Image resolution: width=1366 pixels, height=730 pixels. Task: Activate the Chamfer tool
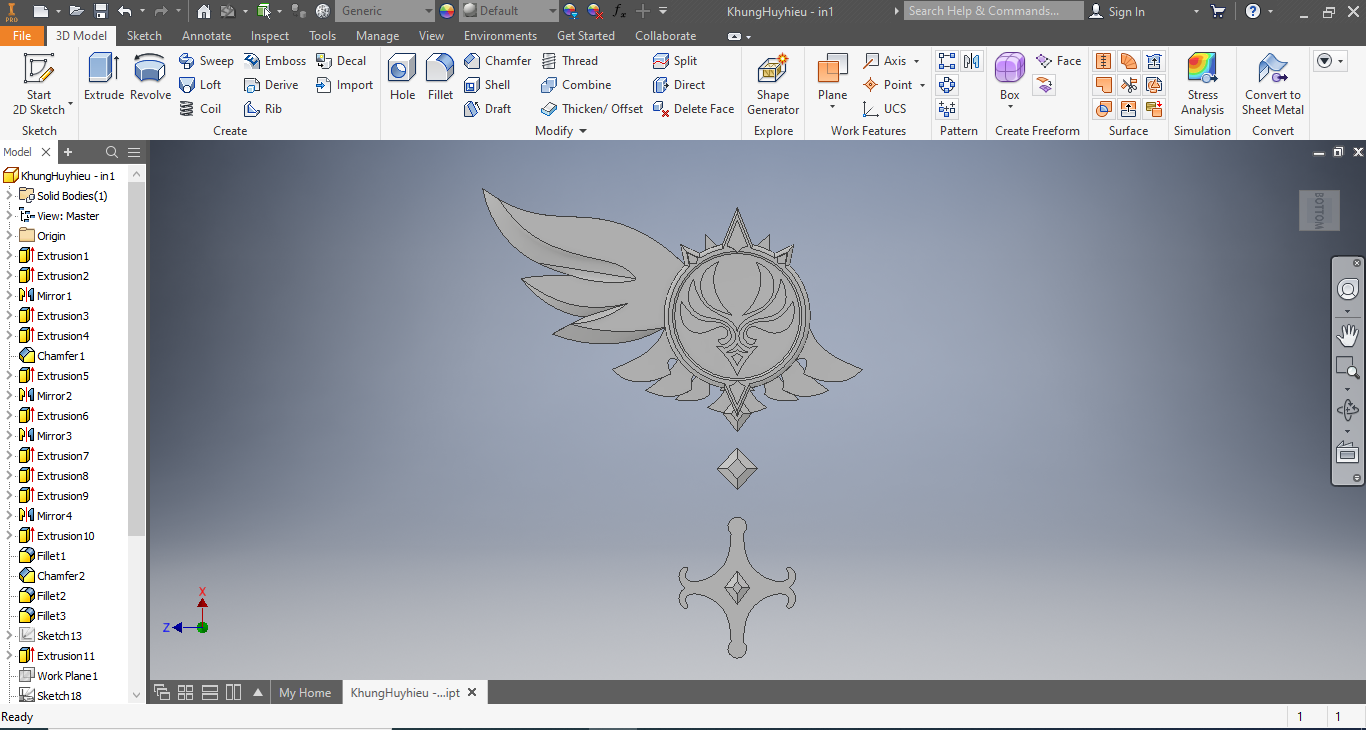coord(497,60)
